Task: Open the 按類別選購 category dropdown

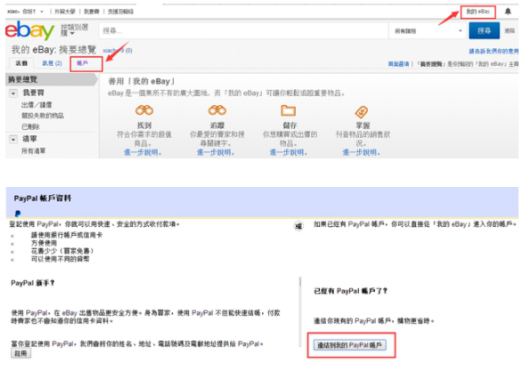Action: pyautogui.click(x=74, y=30)
